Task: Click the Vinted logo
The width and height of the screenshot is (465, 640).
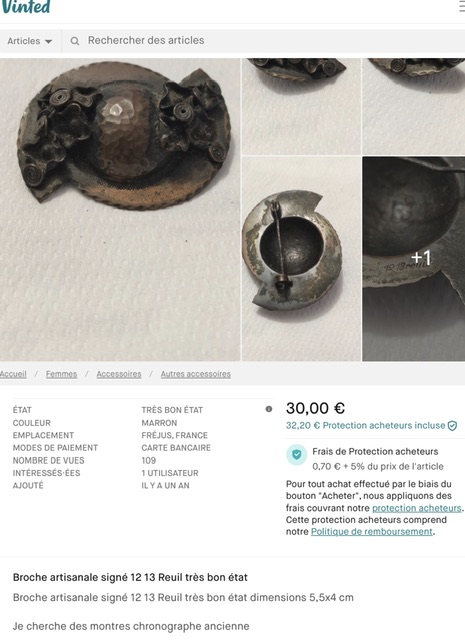Action: click(x=25, y=7)
